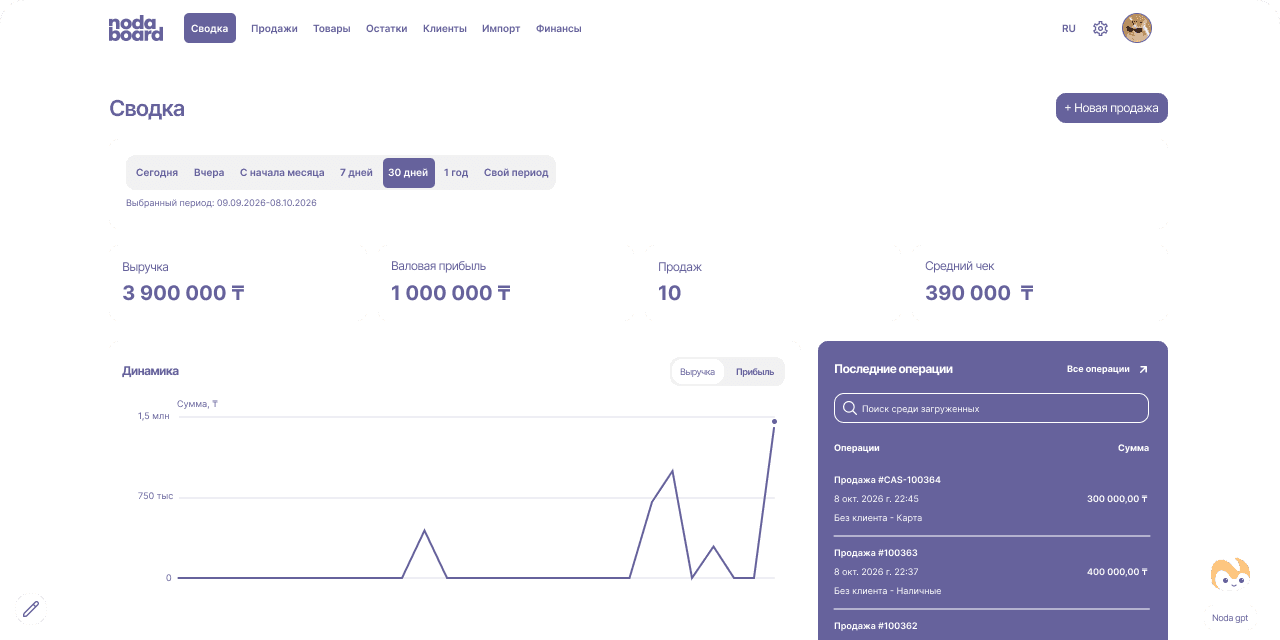Choose the С начала месяца period
Viewport: 1280px width, 640px height.
tap(282, 173)
